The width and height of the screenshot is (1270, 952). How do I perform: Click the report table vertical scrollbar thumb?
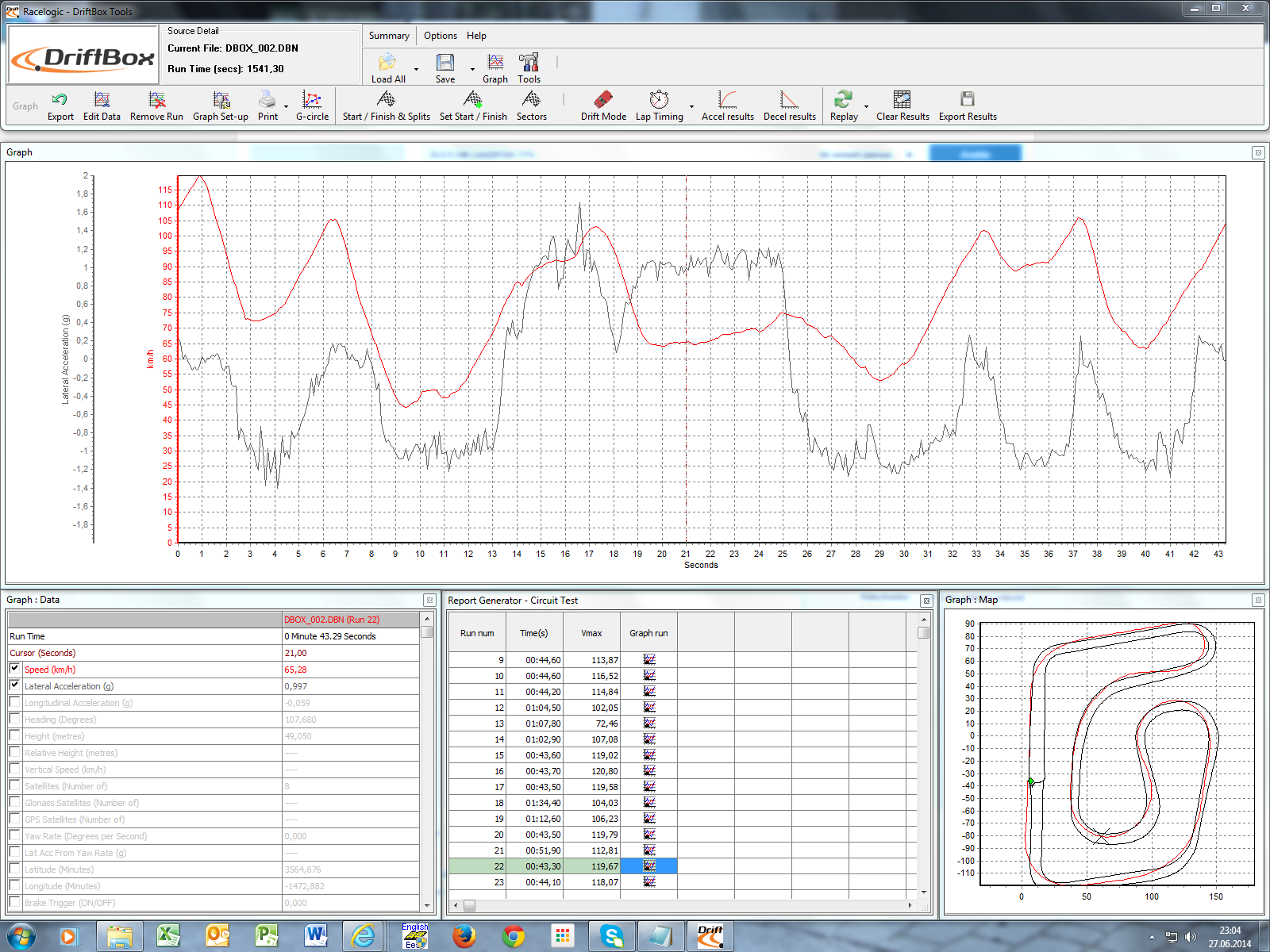click(x=923, y=632)
